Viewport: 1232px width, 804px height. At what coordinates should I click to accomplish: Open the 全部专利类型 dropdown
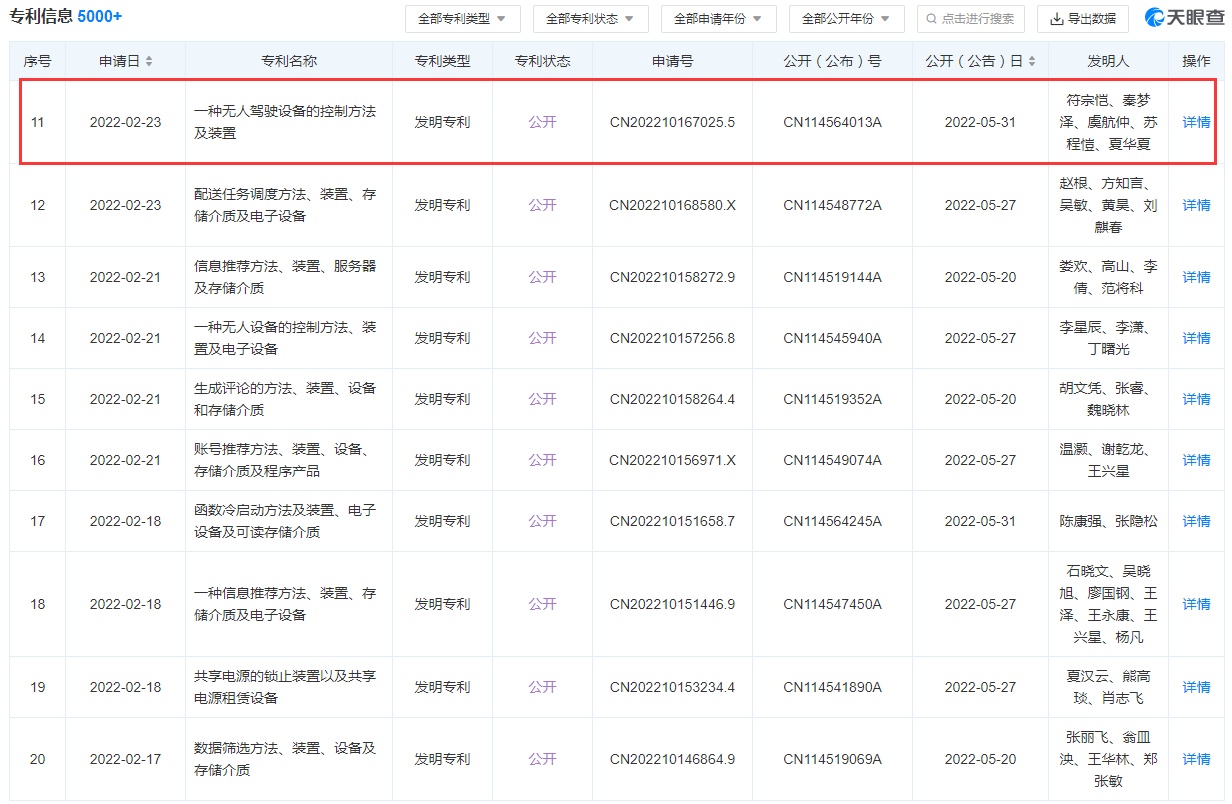(x=462, y=19)
